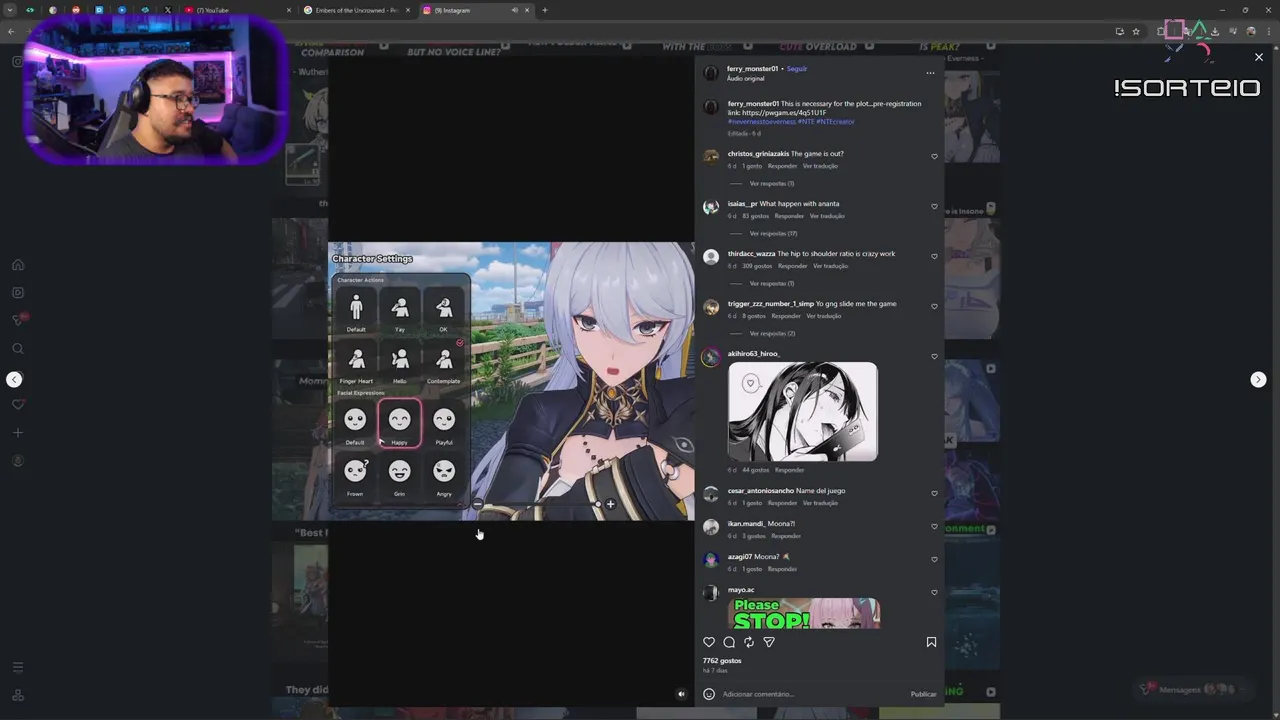Close the Instagram post overlay with X
Image resolution: width=1280 pixels, height=720 pixels.
(1259, 57)
